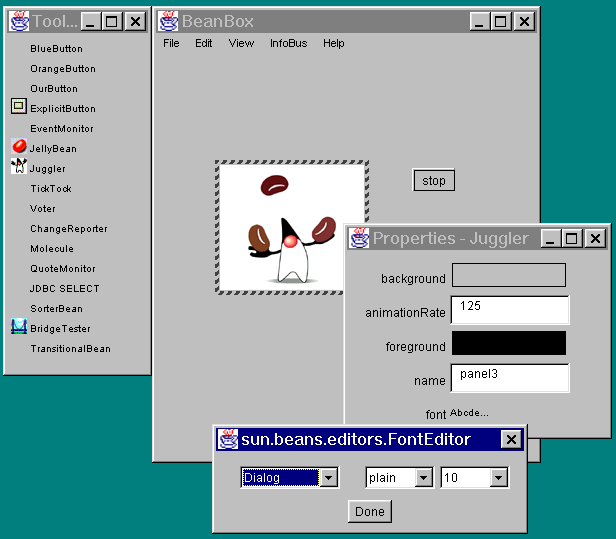Select the JellyBean icon in the ToolBox

[x=19, y=148]
